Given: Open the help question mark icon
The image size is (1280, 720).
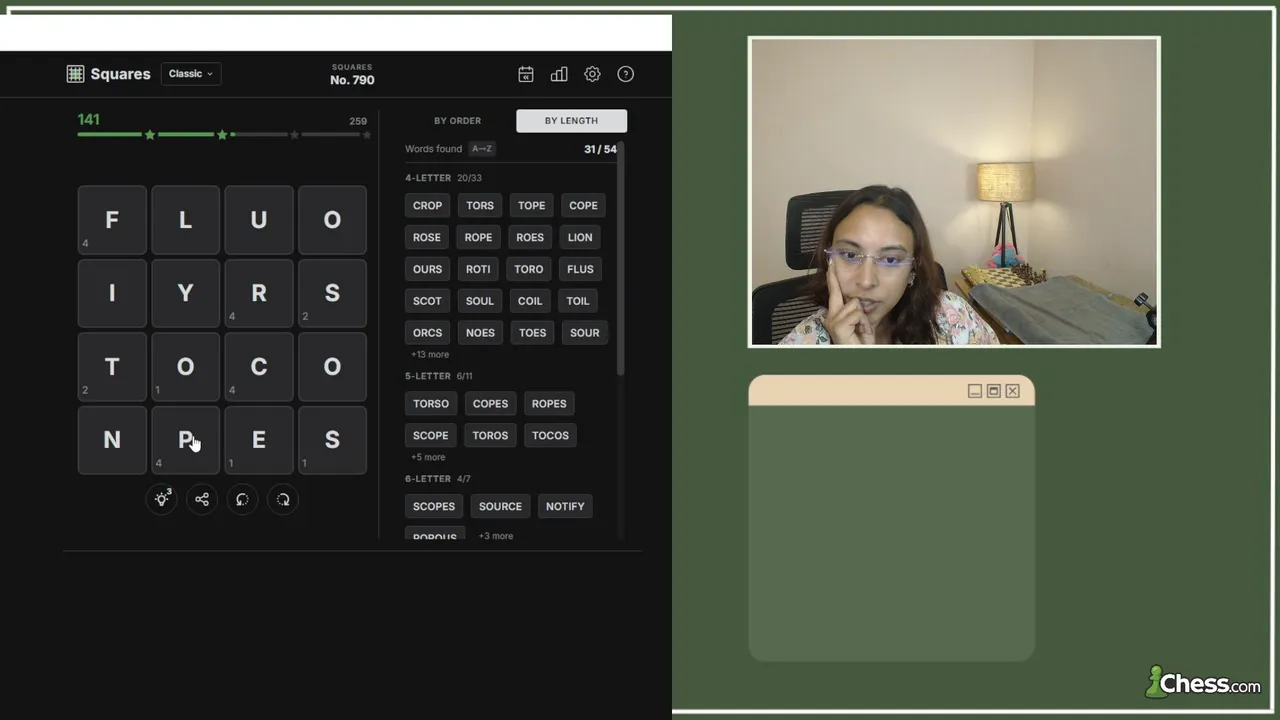Looking at the screenshot, I should pyautogui.click(x=626, y=74).
